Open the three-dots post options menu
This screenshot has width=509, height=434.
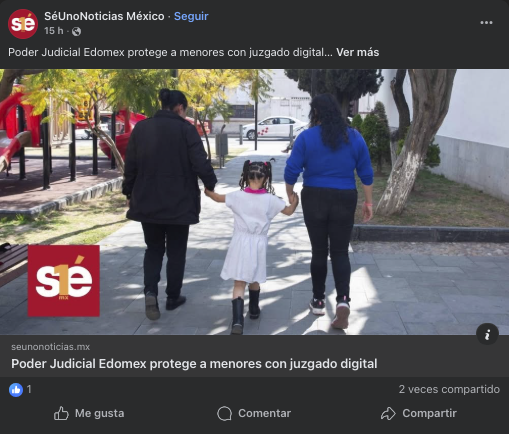point(486,23)
